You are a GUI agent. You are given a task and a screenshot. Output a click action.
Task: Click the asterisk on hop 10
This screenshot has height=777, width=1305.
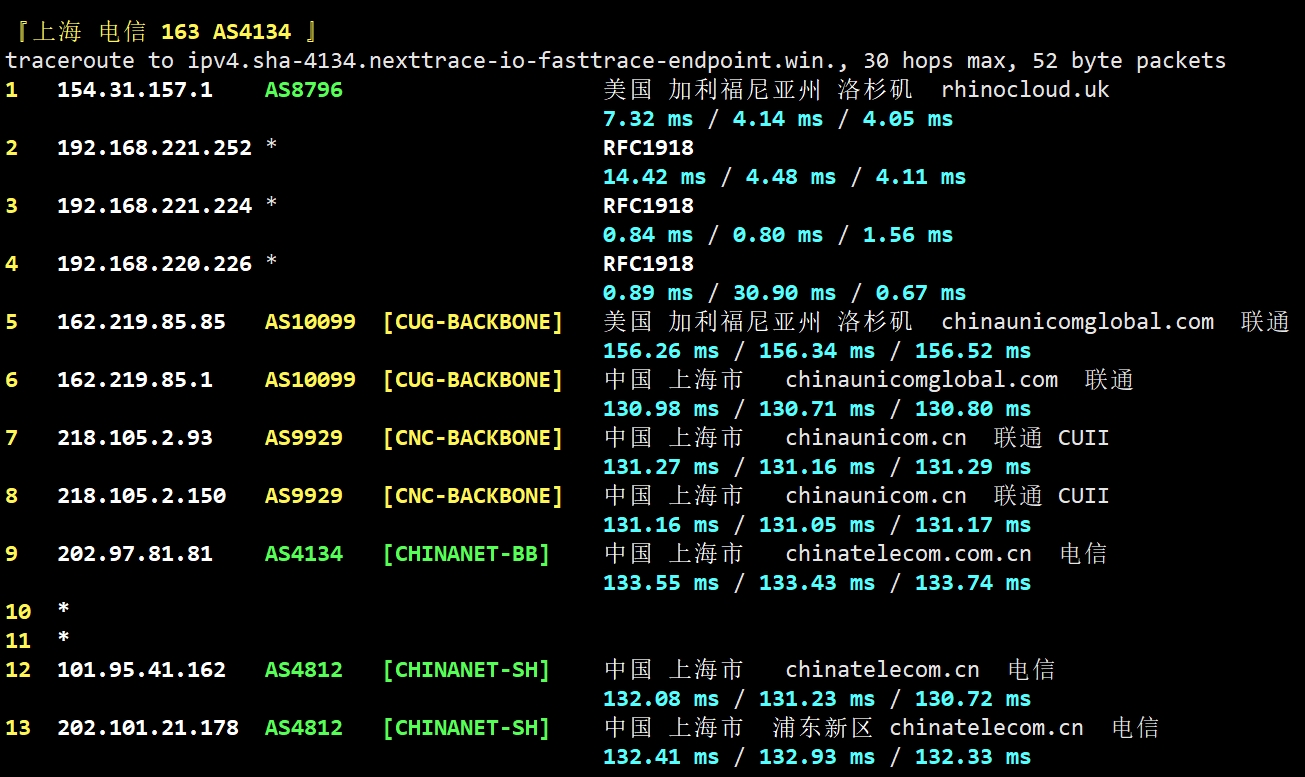pyautogui.click(x=64, y=610)
